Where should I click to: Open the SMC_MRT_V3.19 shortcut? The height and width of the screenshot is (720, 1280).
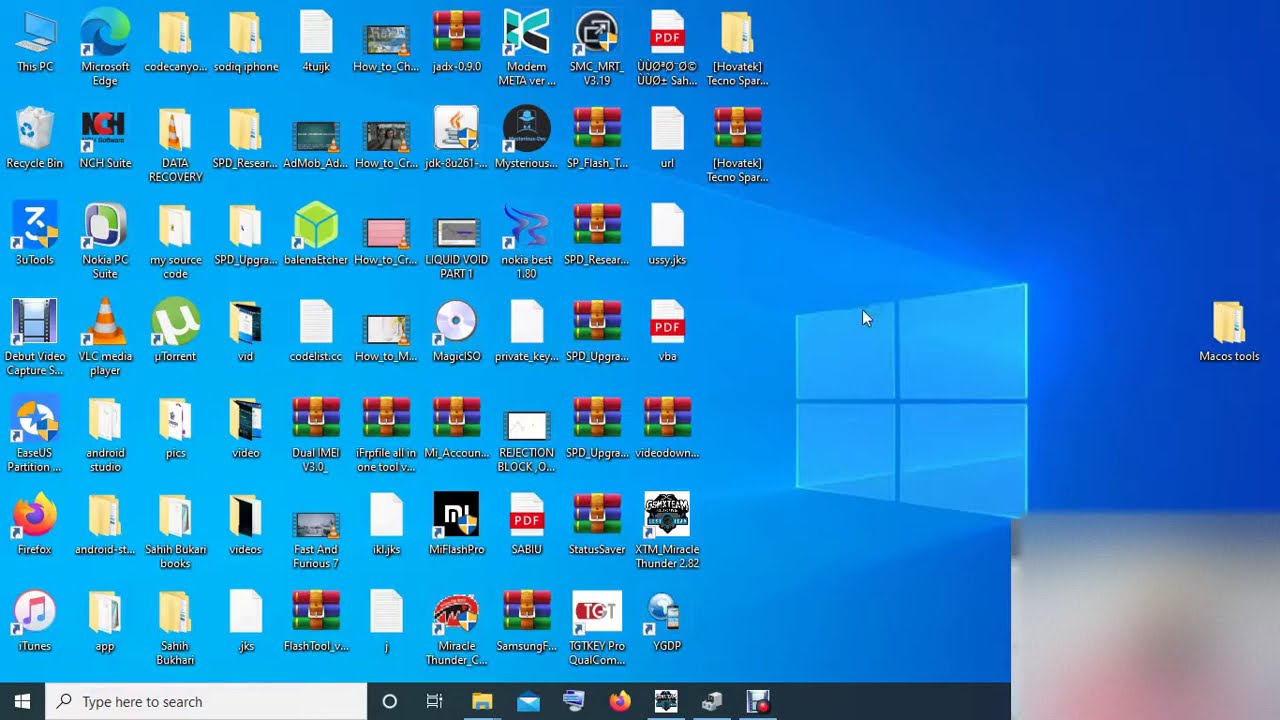[x=597, y=48]
